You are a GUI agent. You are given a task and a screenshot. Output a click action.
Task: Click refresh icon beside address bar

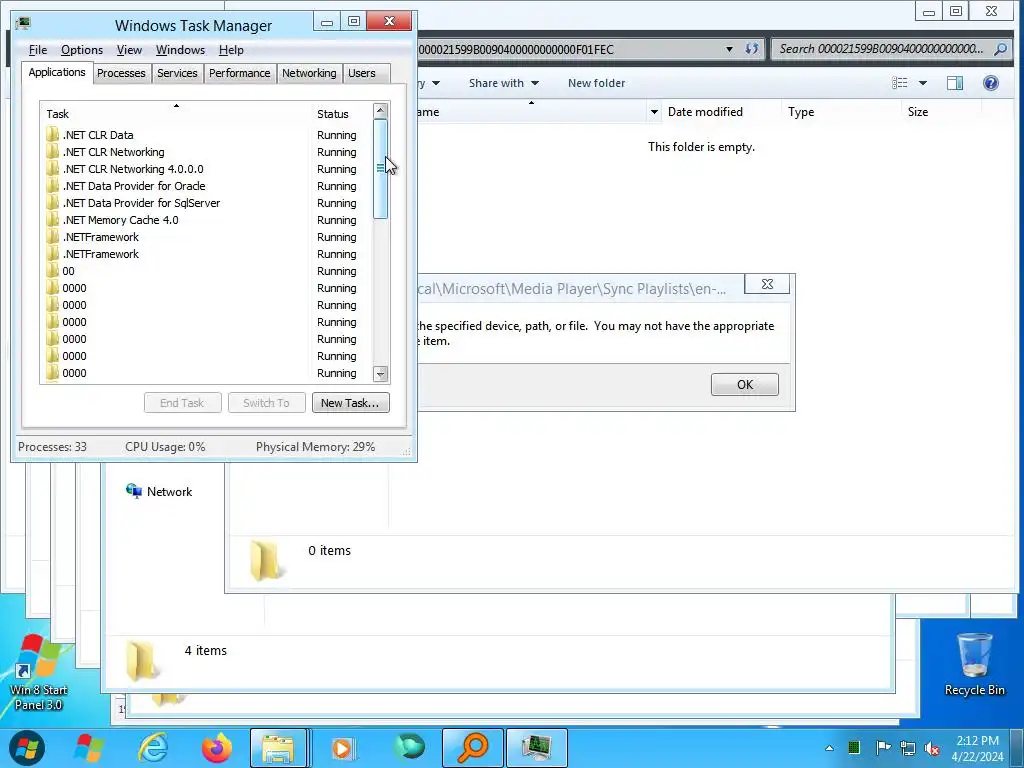[752, 49]
